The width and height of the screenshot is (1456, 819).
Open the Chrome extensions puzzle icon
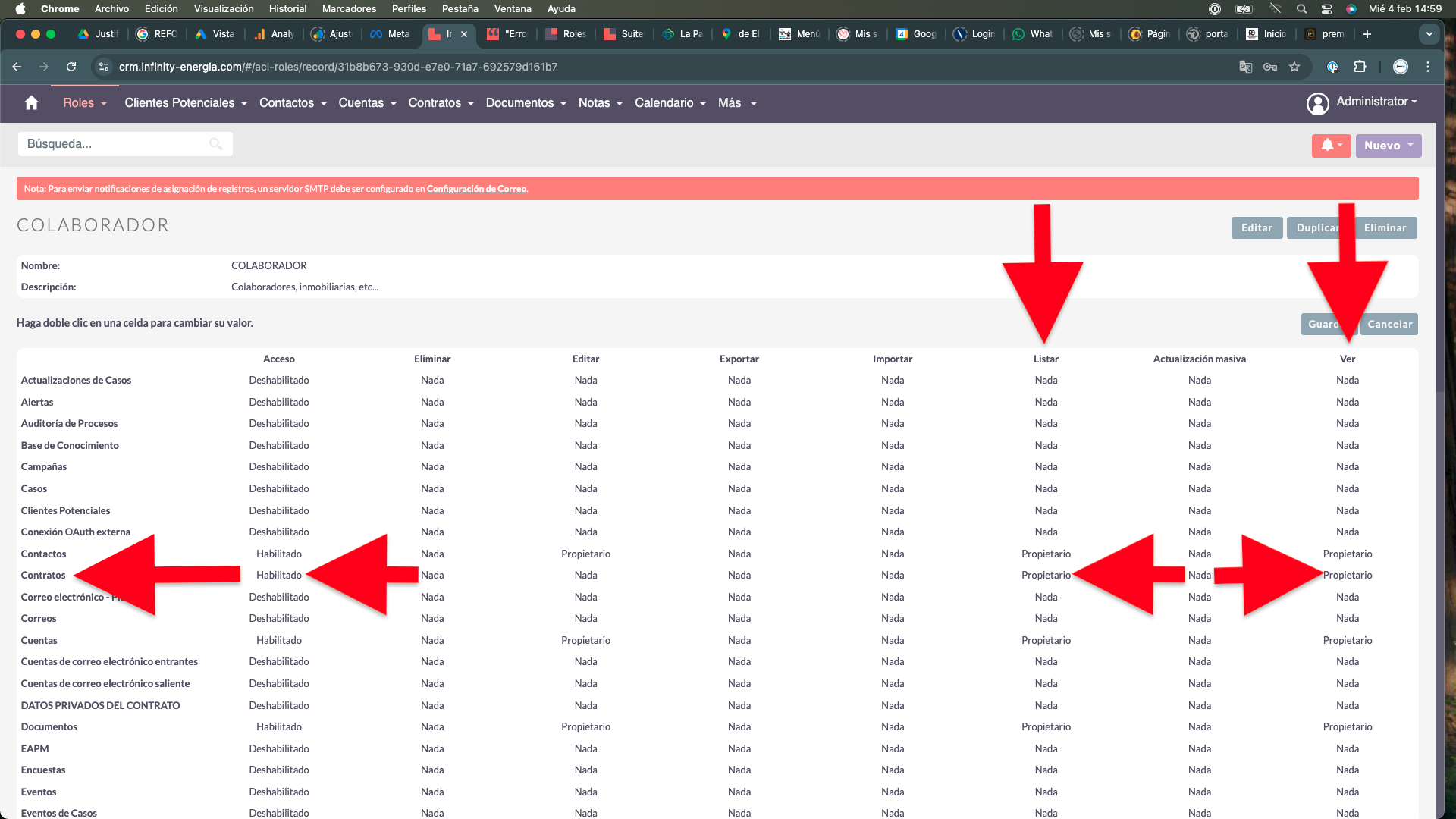point(1360,67)
